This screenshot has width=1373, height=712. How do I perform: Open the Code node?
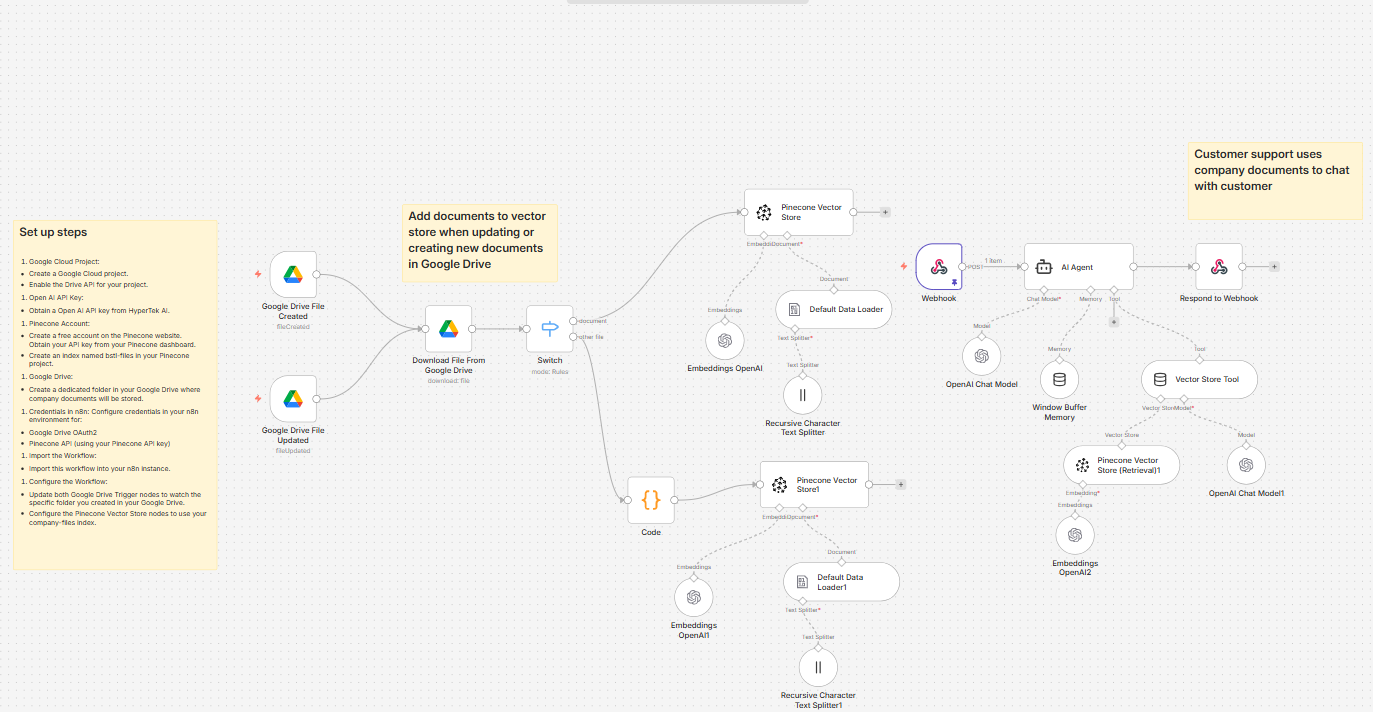pyautogui.click(x=650, y=501)
